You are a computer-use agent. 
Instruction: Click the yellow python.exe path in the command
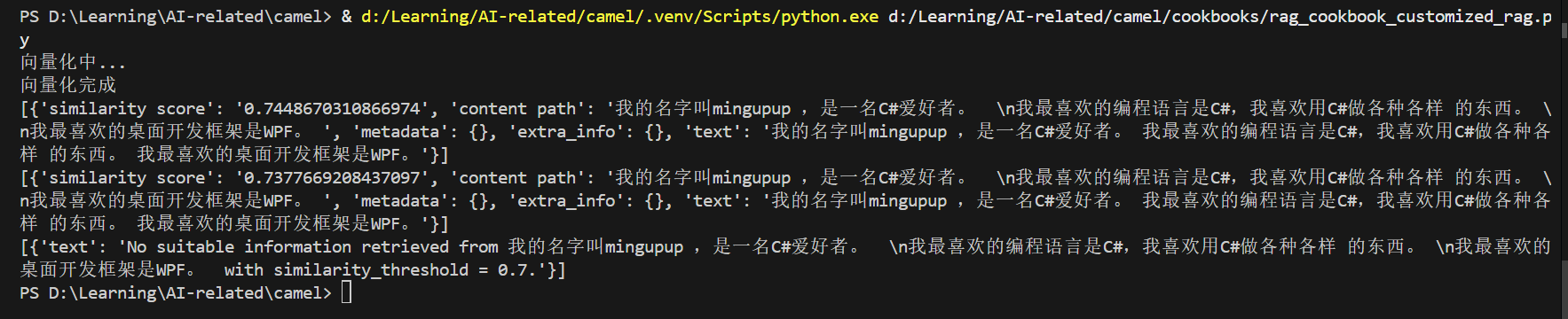tap(619, 16)
